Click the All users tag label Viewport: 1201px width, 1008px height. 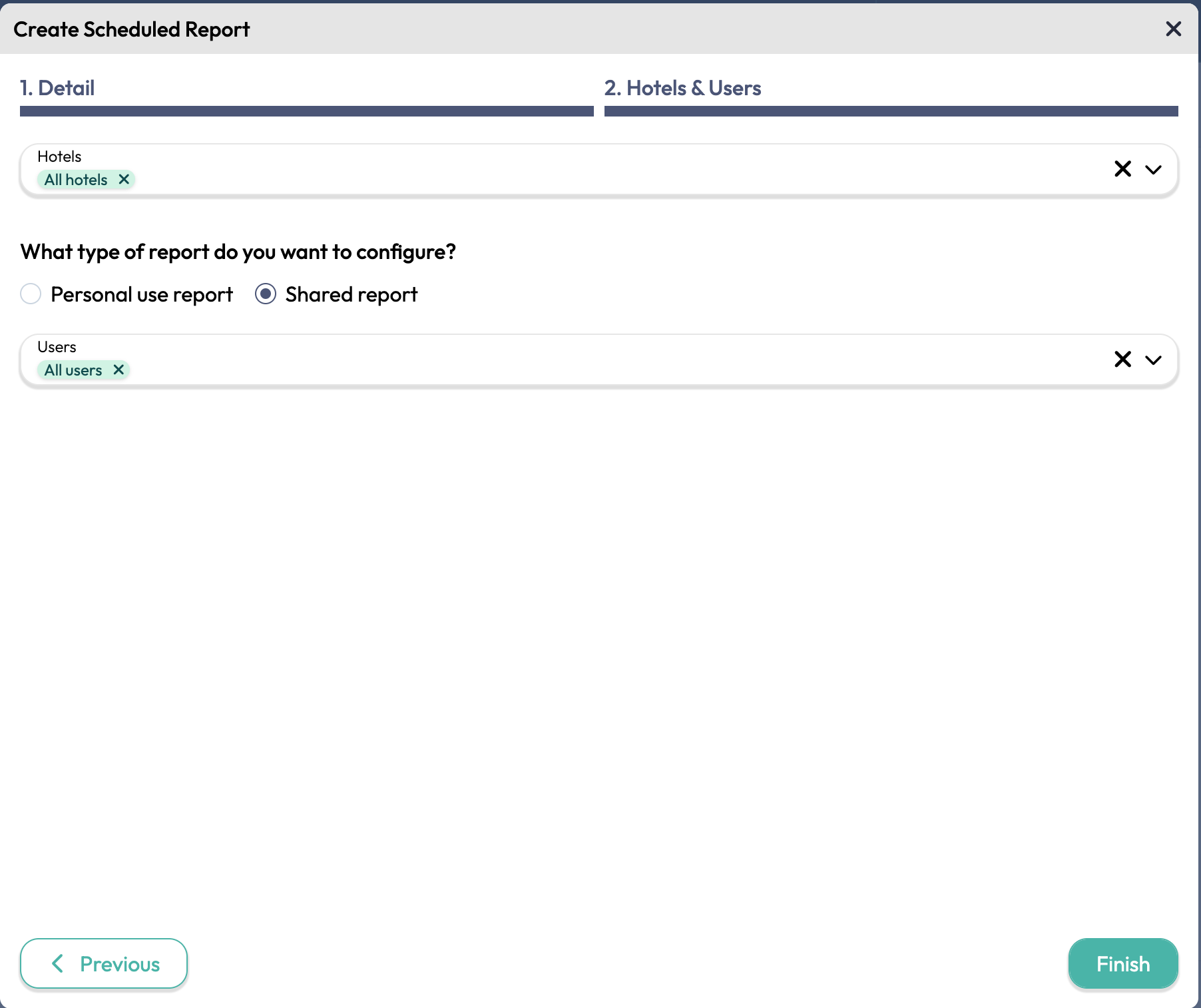pos(73,370)
